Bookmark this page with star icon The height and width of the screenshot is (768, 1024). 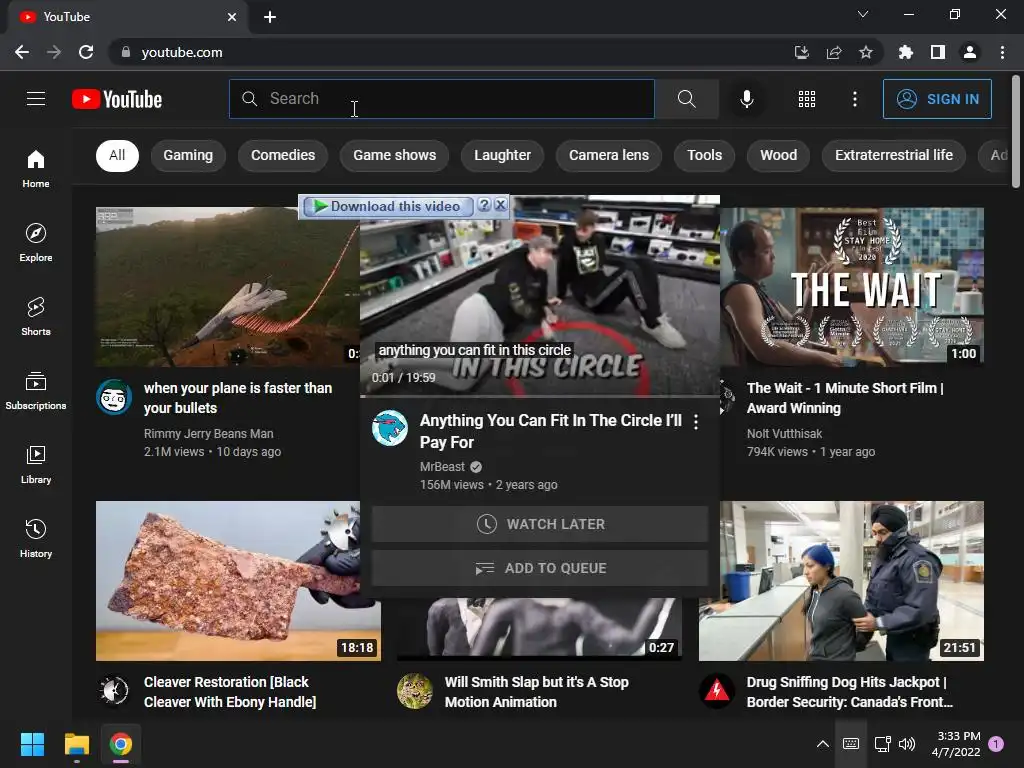point(866,52)
